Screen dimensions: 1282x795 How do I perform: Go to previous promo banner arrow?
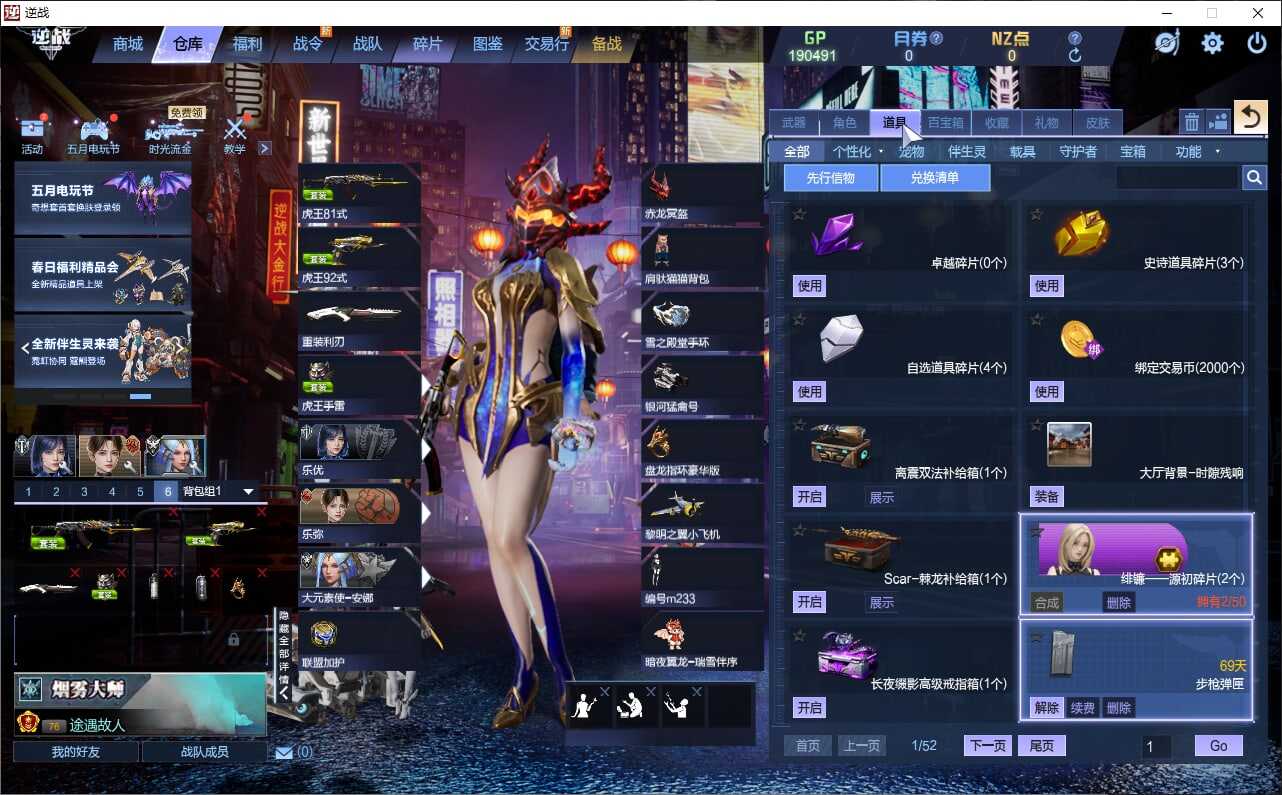tap(25, 347)
